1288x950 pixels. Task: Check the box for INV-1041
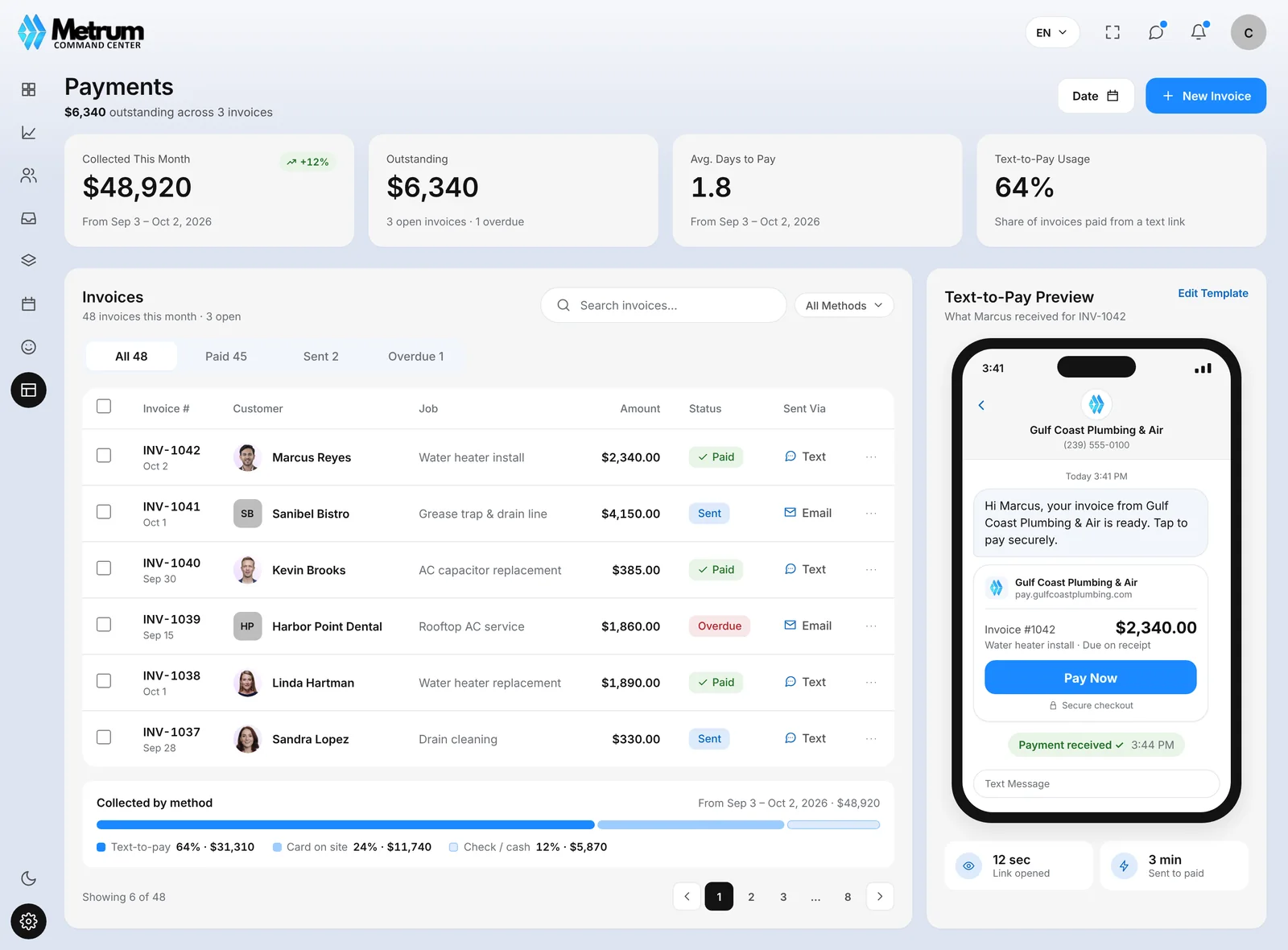[x=104, y=512]
